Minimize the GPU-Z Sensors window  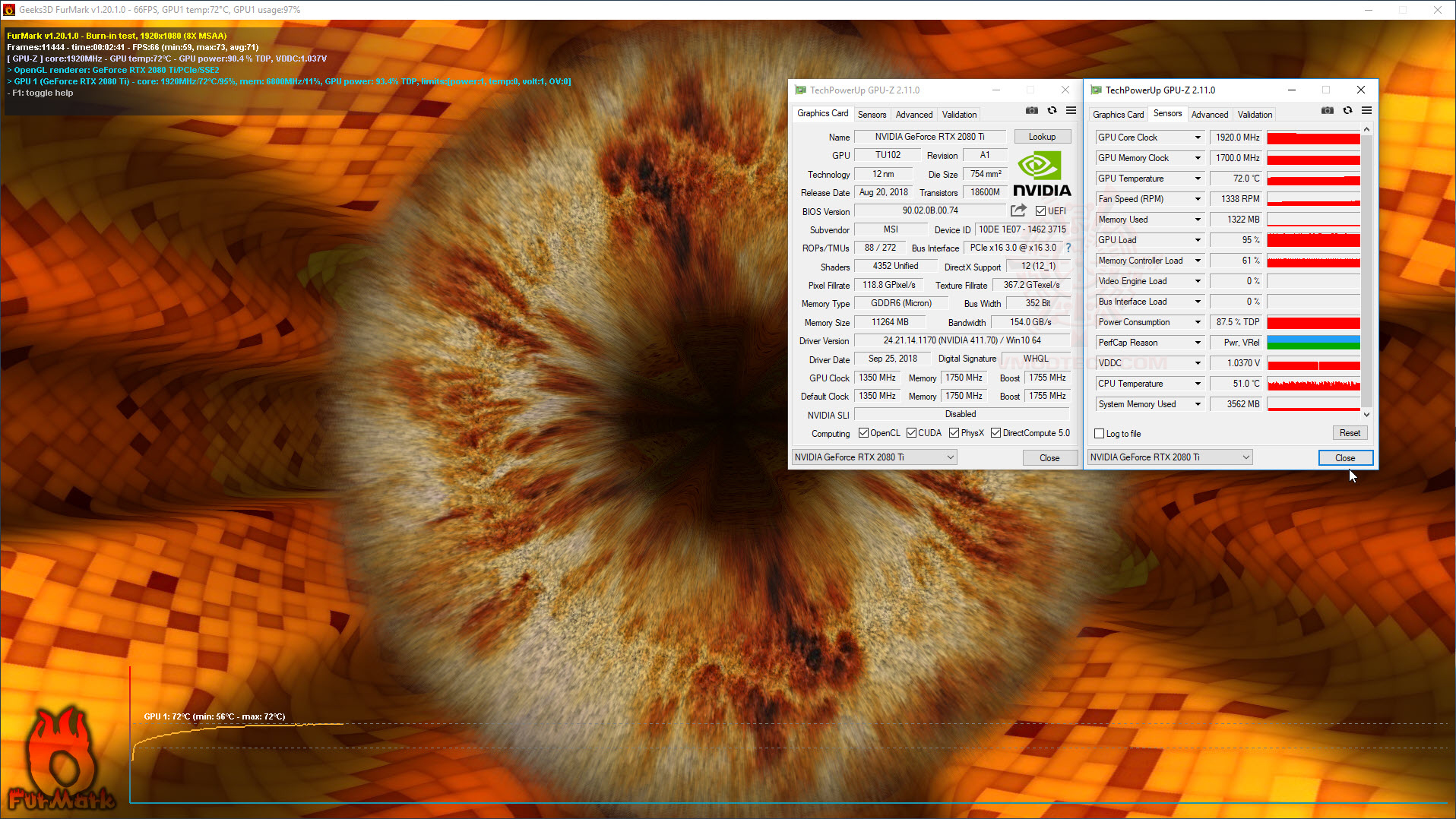pyautogui.click(x=1291, y=90)
